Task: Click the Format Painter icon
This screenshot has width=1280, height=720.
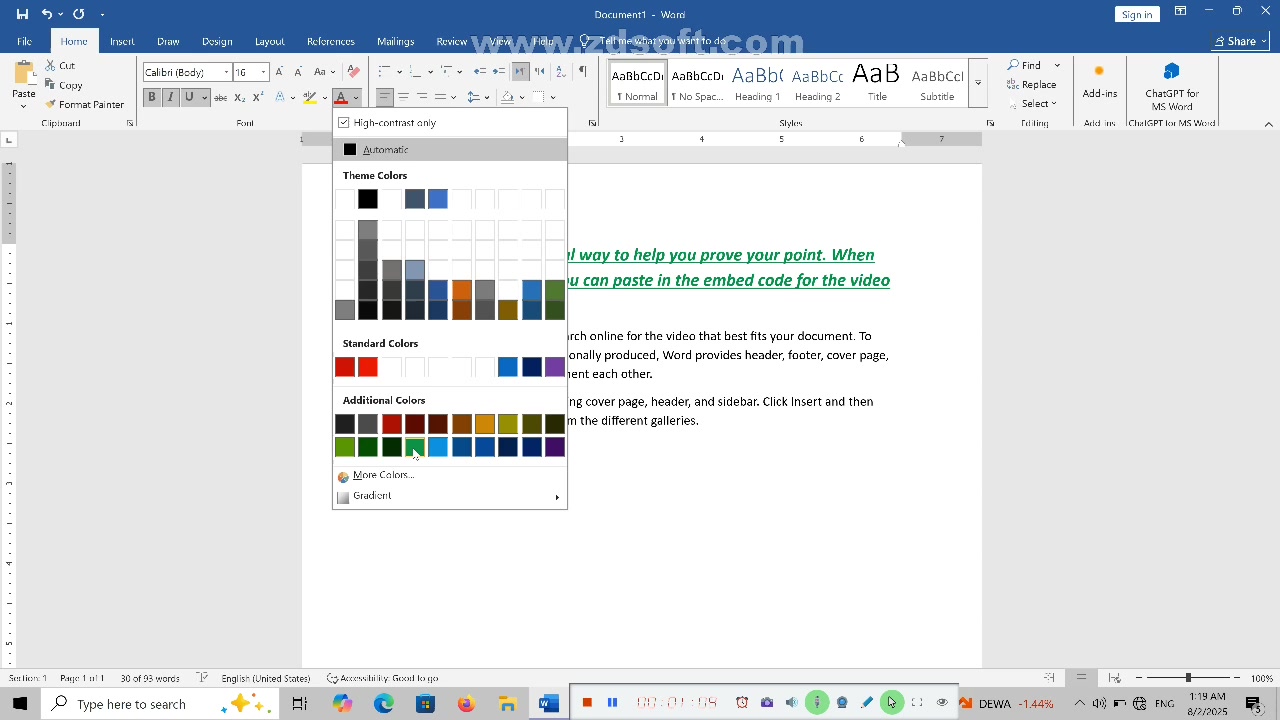Action: [x=50, y=104]
